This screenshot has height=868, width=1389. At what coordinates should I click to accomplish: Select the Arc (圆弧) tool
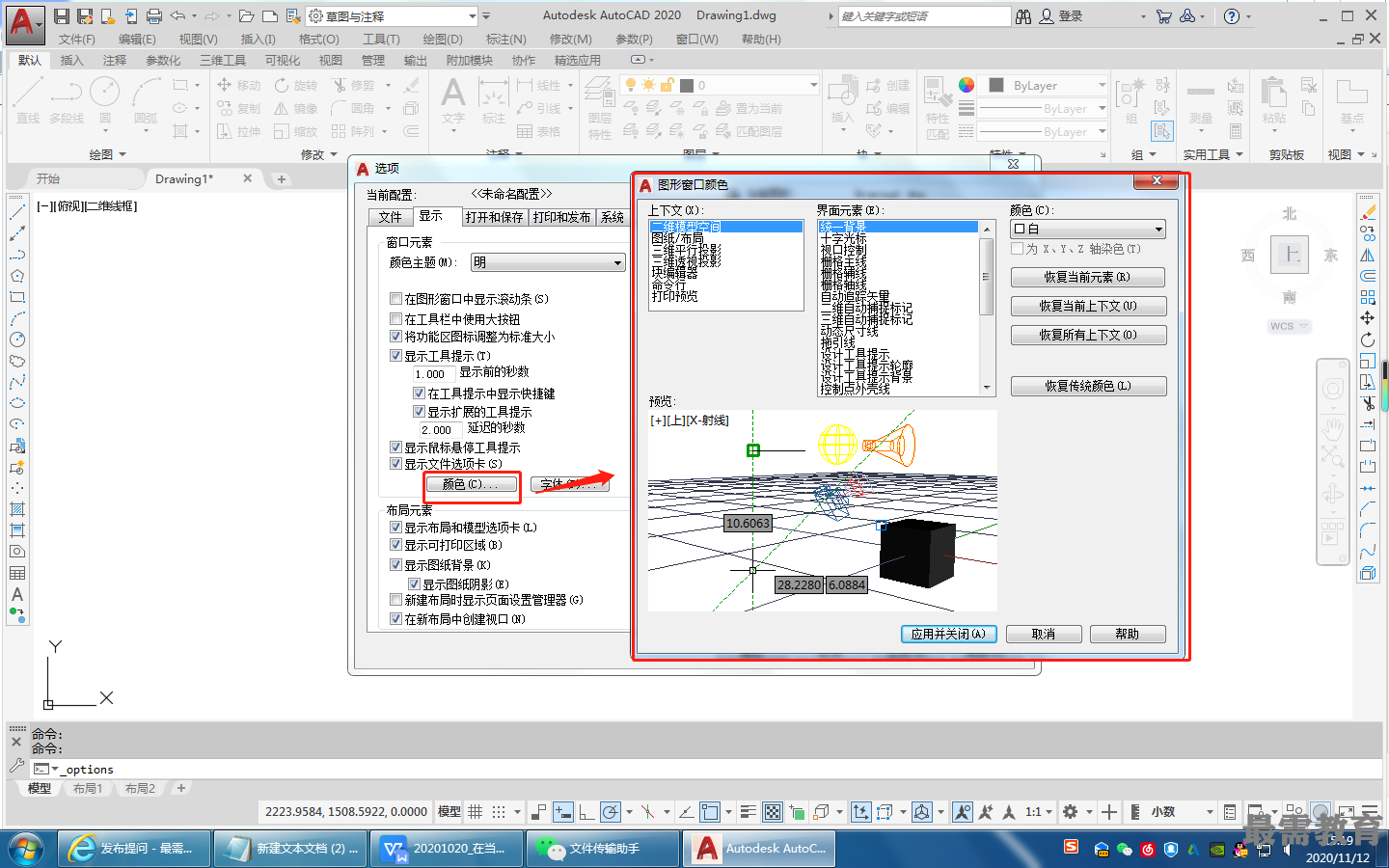pyautogui.click(x=146, y=100)
